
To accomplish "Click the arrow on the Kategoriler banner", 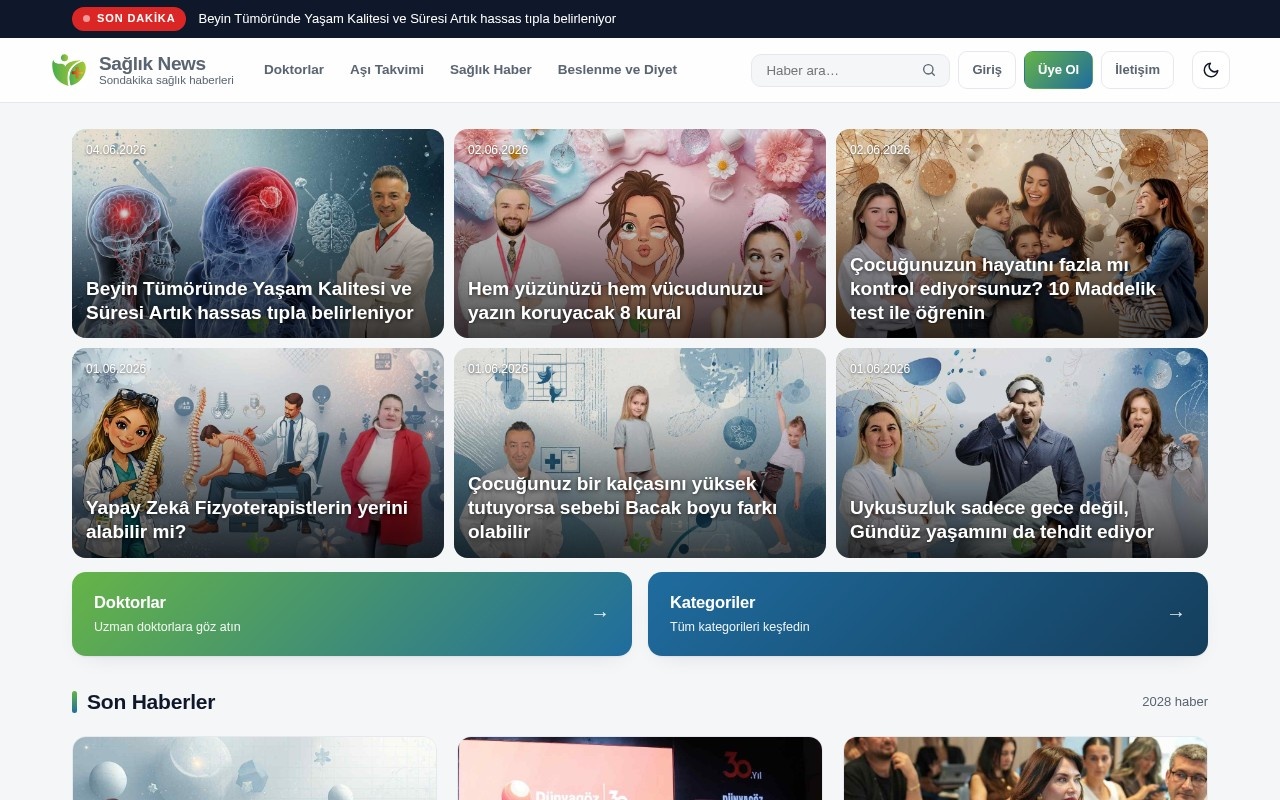I will [x=1176, y=614].
